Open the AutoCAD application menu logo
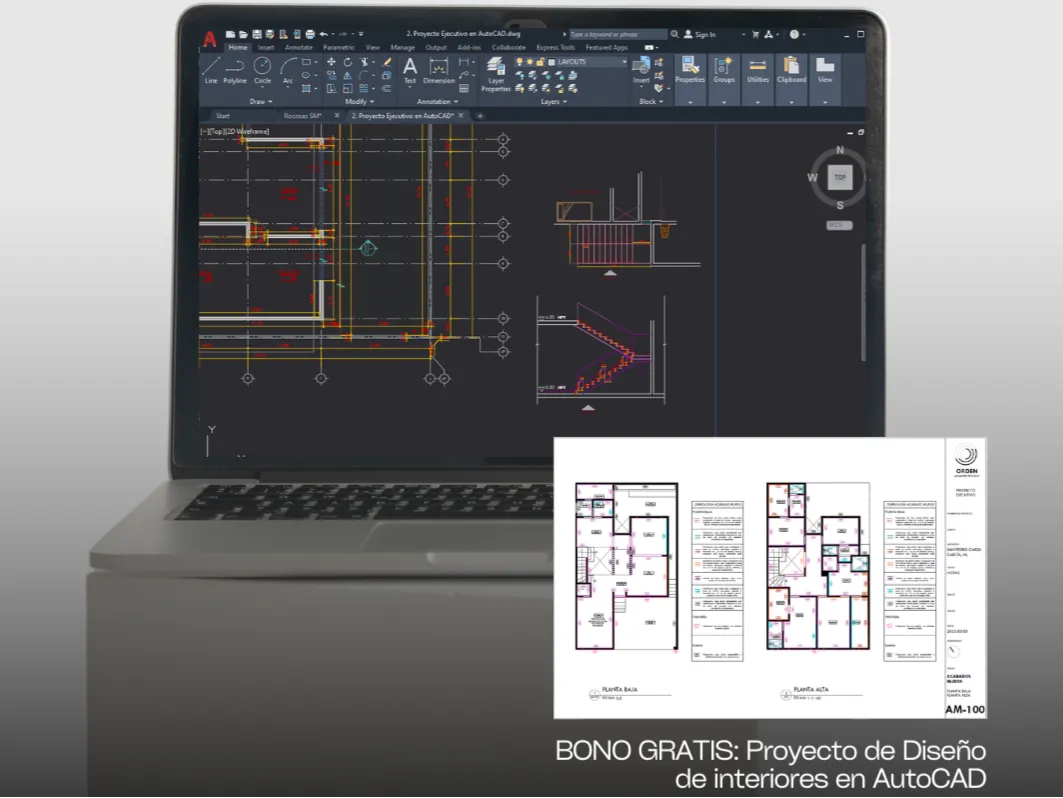 click(x=210, y=39)
